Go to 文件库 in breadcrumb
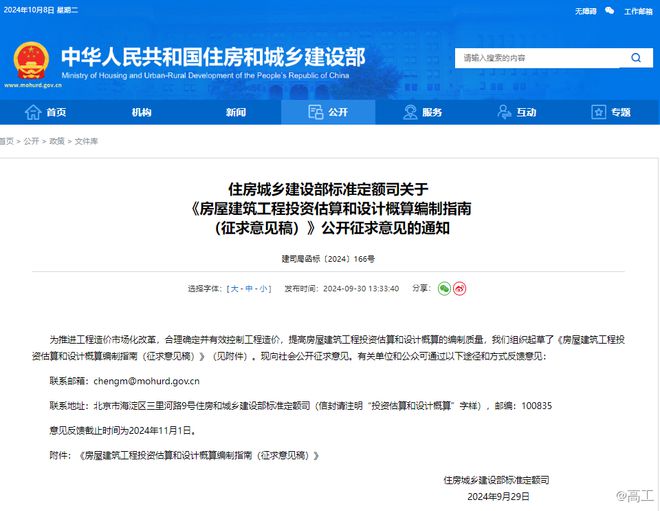660x511 pixels. [86, 141]
